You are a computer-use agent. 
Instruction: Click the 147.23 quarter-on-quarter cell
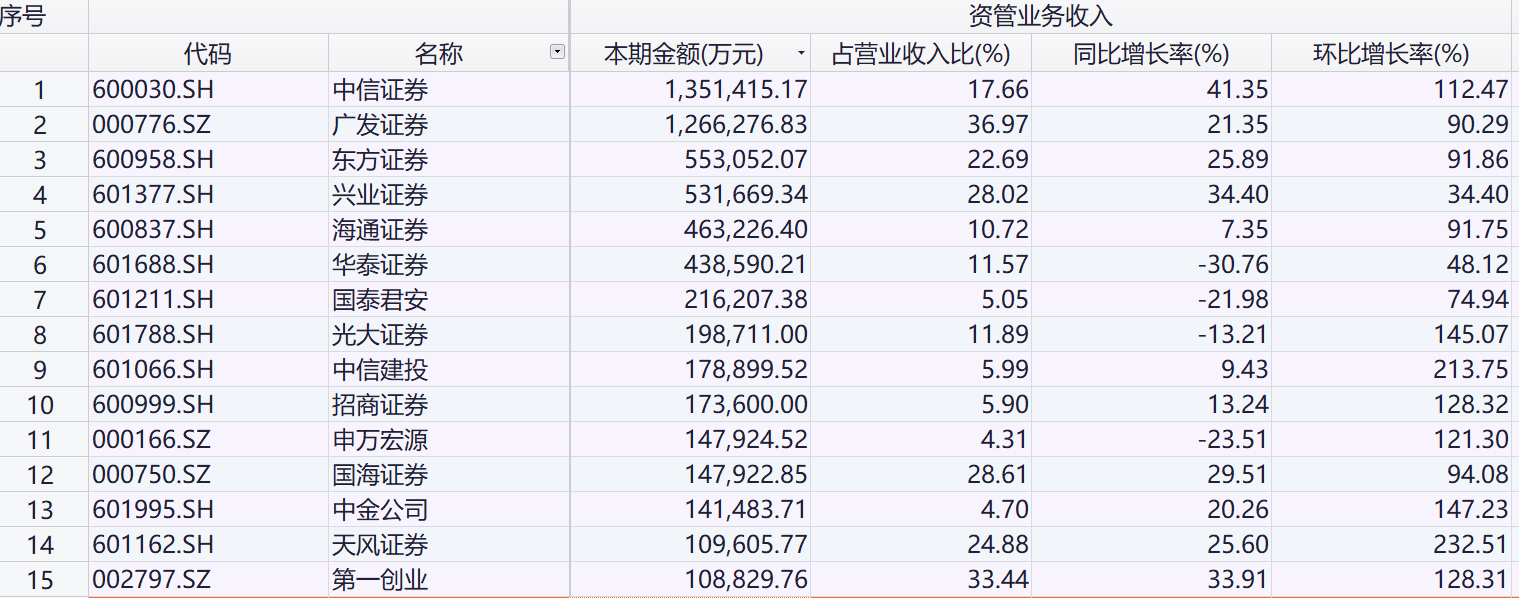[1391, 510]
